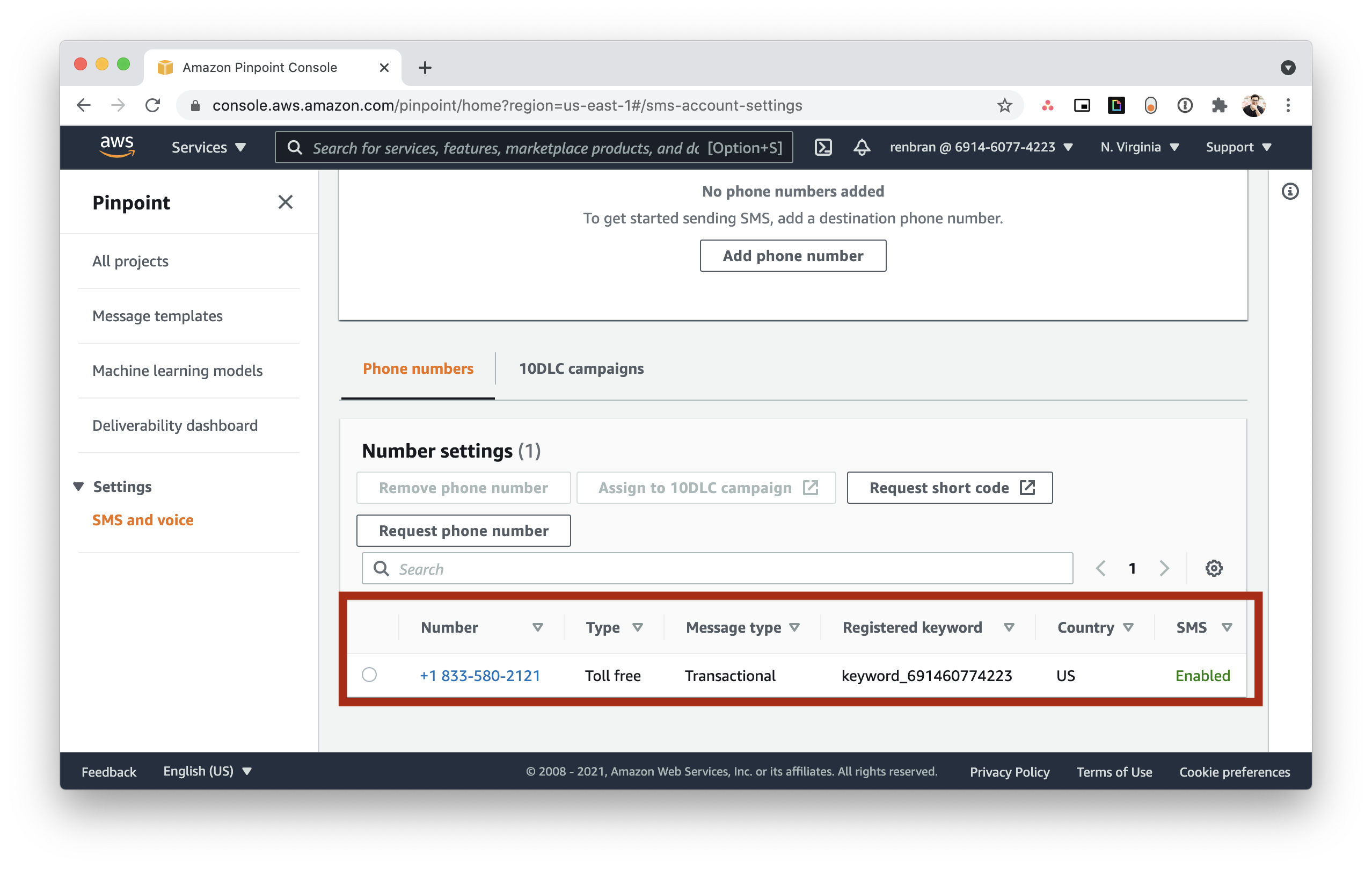Click the back navigation arrow
The width and height of the screenshot is (1372, 869).
(x=83, y=105)
